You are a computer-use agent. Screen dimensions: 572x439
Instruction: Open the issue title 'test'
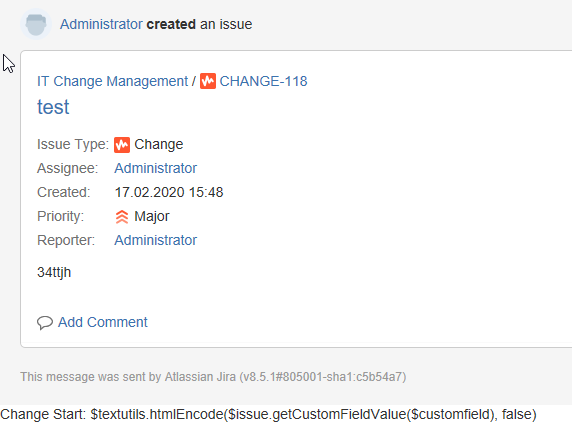(x=53, y=107)
